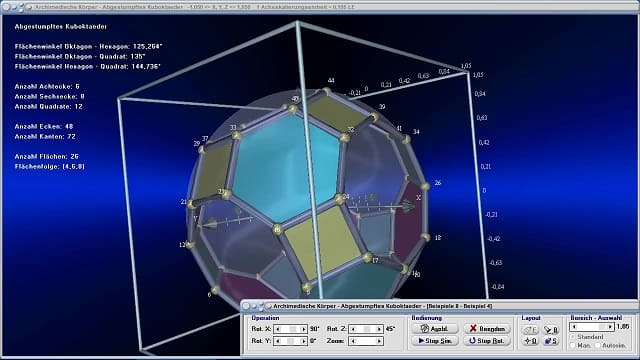Decrease Rot. Z with left arrow

tap(353, 329)
